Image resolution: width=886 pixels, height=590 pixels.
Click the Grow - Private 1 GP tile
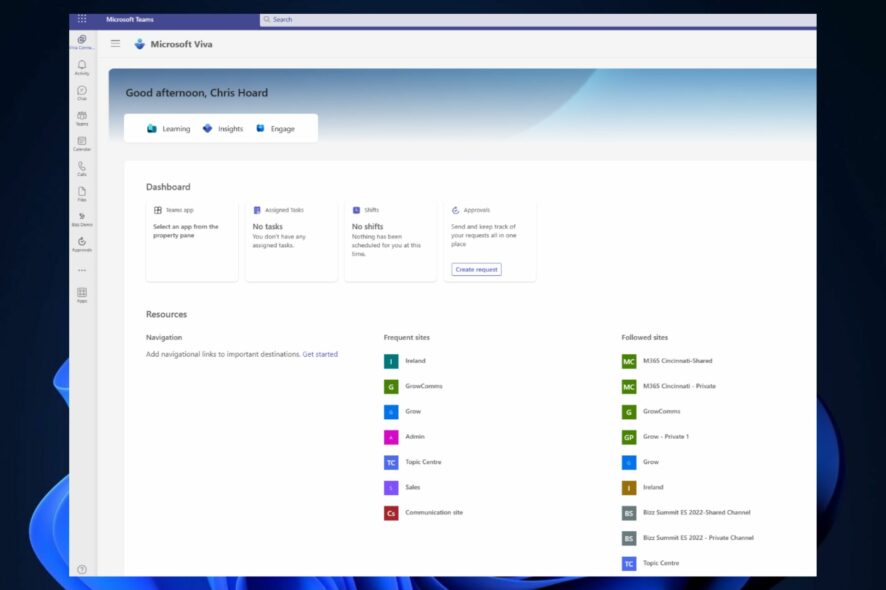click(x=629, y=437)
